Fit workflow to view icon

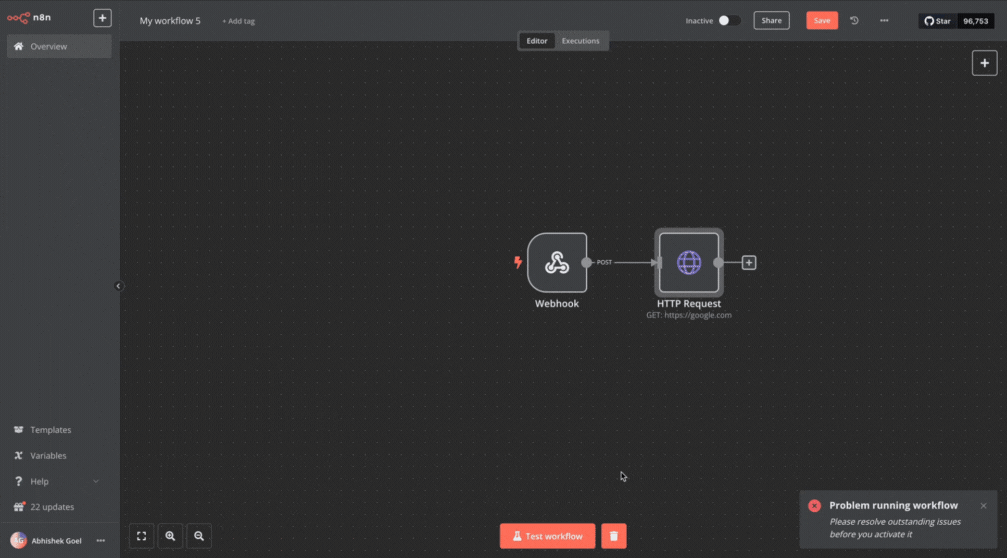pyautogui.click(x=142, y=537)
